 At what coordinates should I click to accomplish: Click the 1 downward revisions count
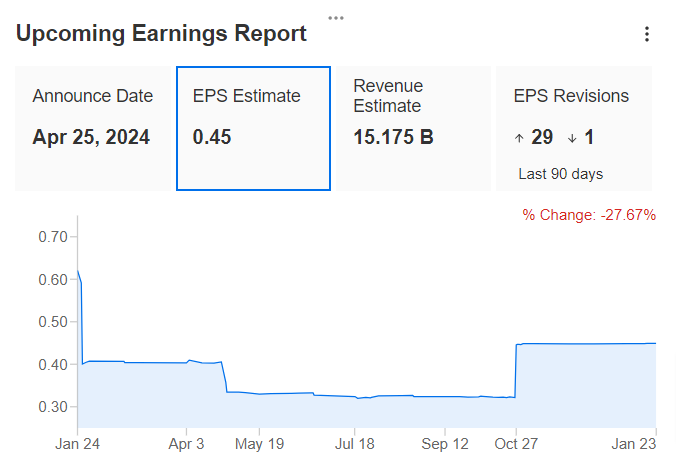click(589, 137)
